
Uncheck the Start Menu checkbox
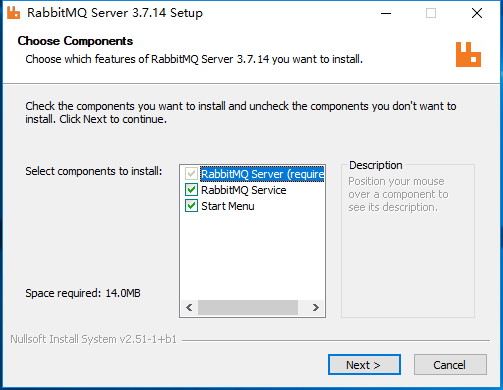[191, 206]
